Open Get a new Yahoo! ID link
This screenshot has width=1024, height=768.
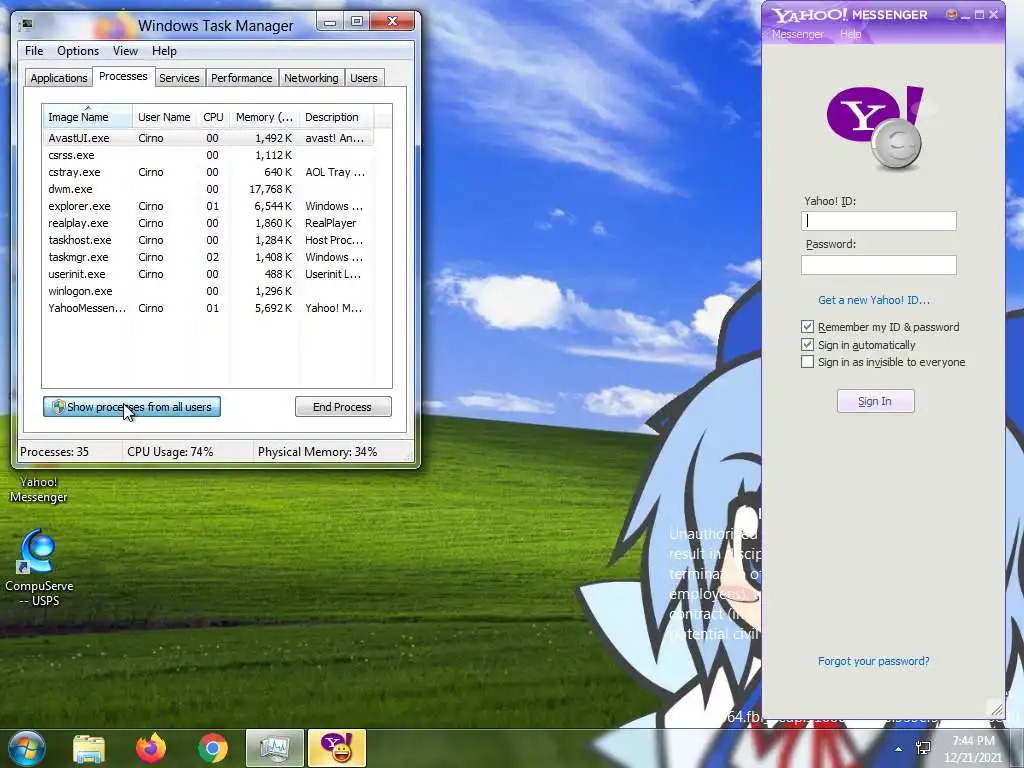874,300
